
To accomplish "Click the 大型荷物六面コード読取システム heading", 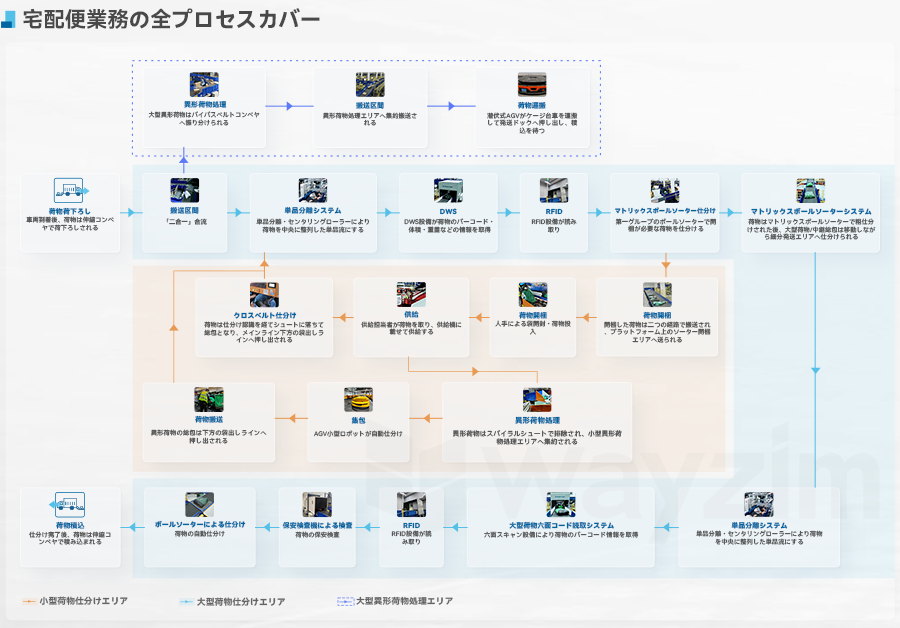I will tap(561, 525).
